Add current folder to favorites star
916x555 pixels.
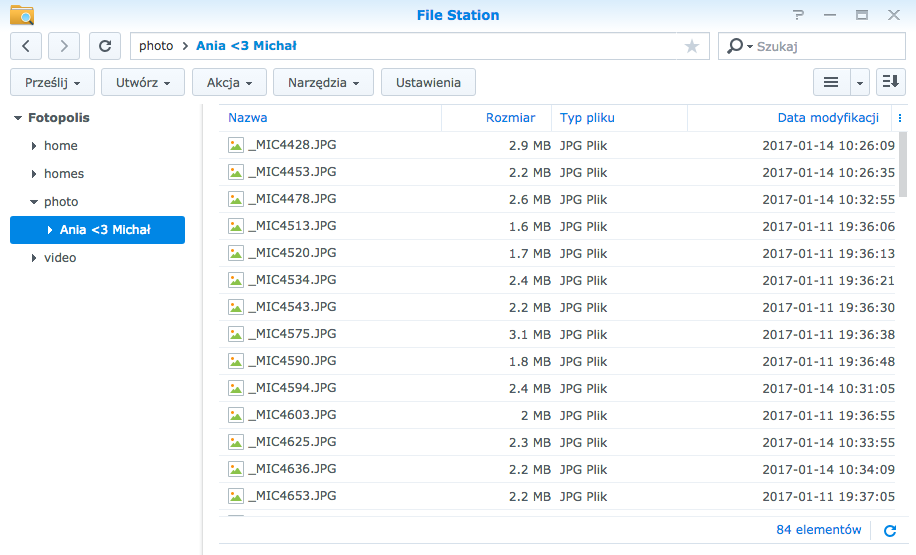692,46
